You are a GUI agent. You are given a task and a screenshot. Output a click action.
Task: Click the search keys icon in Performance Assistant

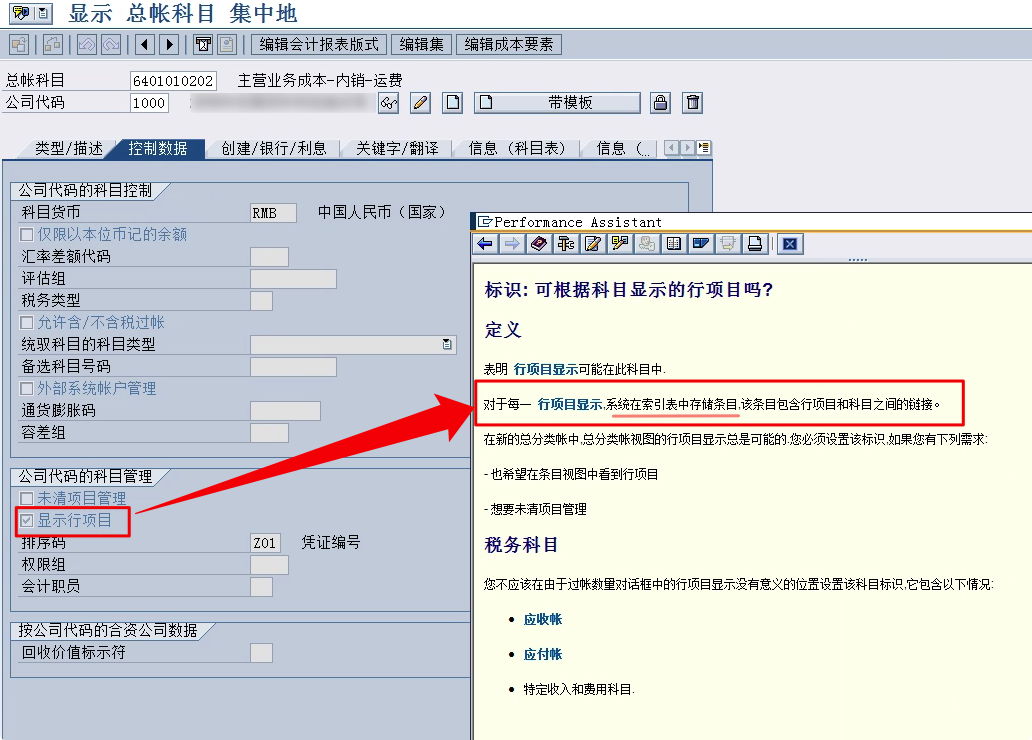tap(620, 243)
